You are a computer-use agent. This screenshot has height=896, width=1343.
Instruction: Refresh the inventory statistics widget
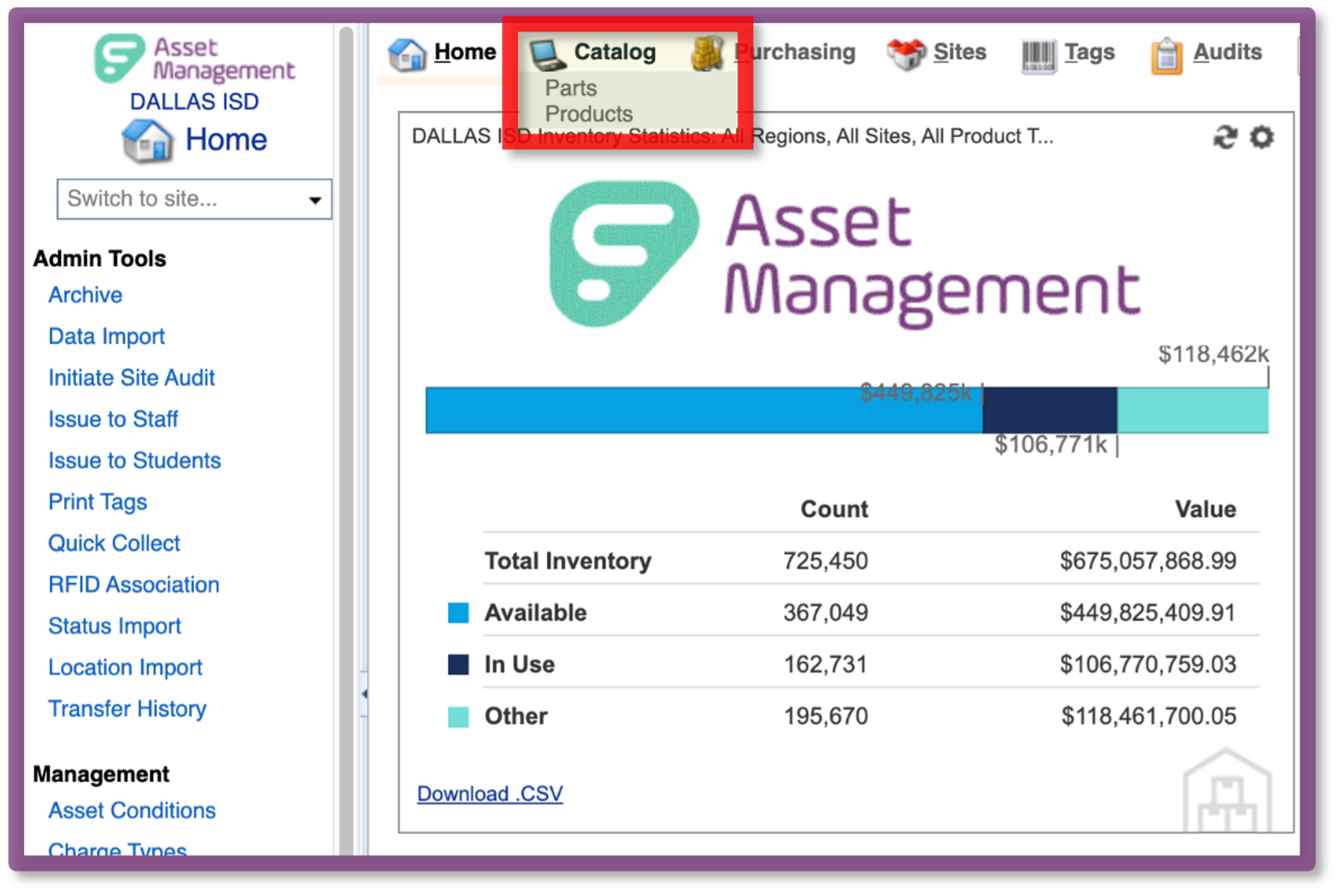1225,137
